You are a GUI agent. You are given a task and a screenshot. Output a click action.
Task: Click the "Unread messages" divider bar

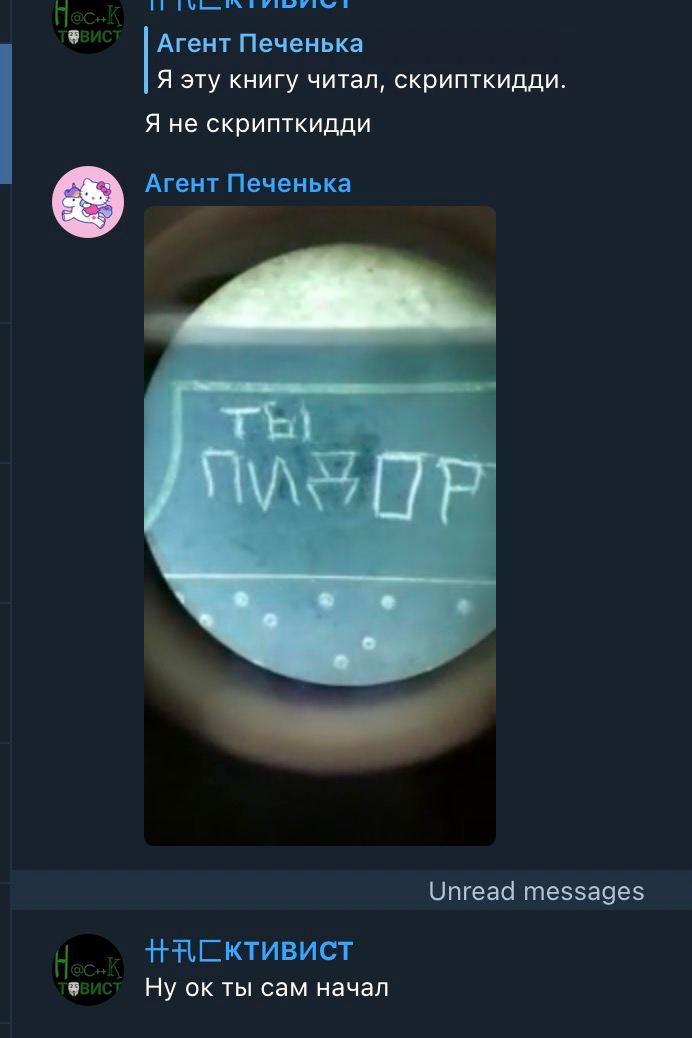[x=352, y=891]
